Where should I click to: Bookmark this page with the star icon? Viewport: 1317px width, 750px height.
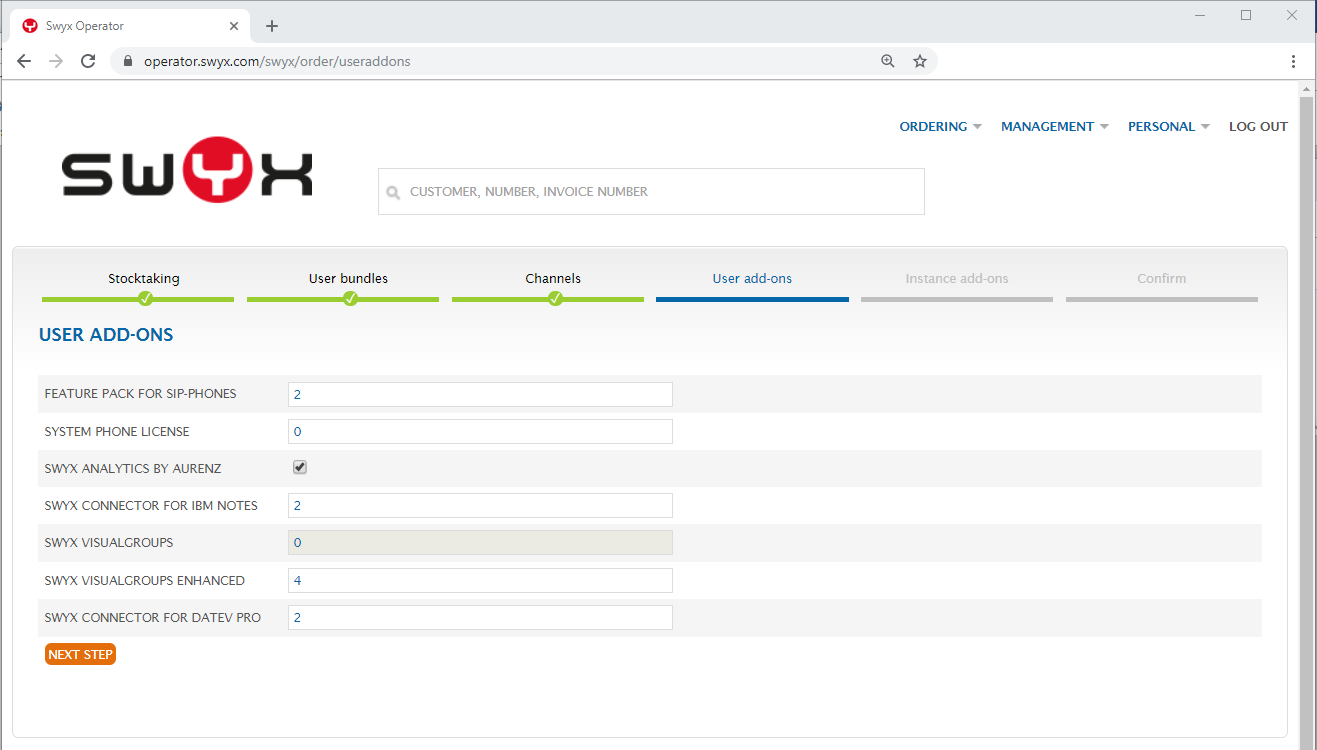[x=920, y=61]
